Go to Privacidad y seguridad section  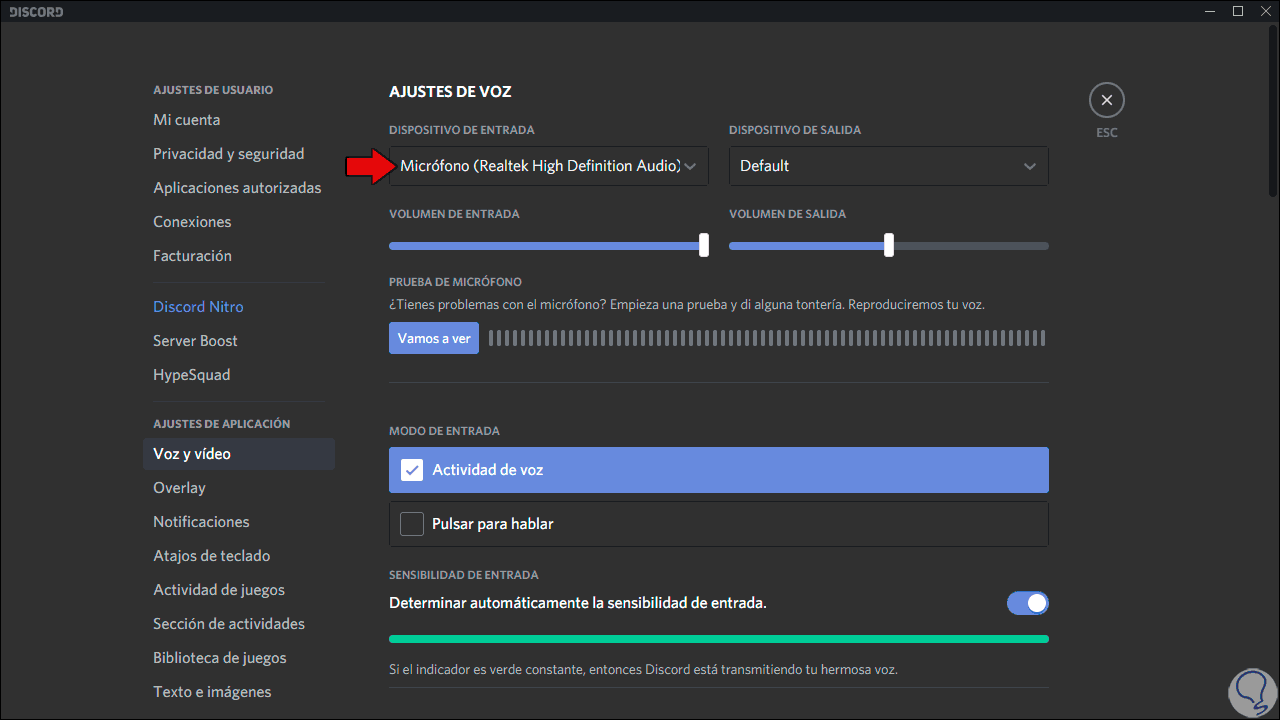click(228, 154)
